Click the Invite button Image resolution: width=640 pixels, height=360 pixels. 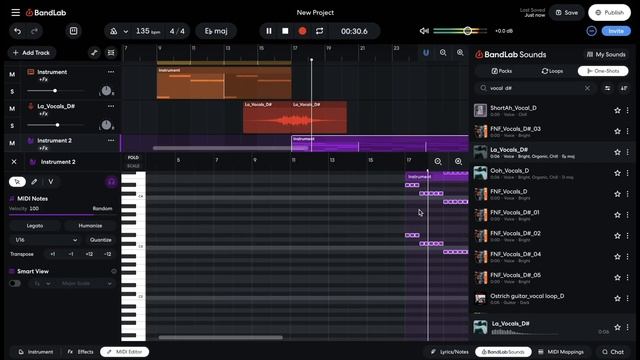coord(616,31)
